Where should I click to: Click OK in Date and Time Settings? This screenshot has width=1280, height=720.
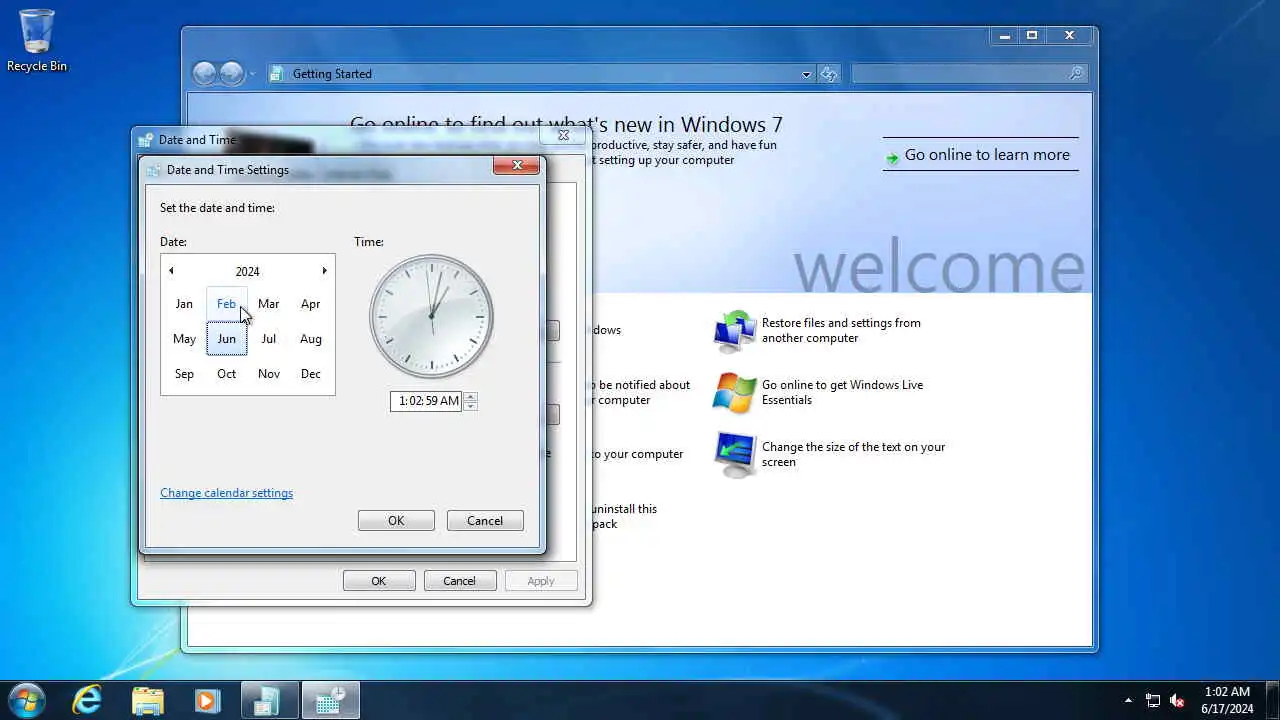click(x=396, y=521)
